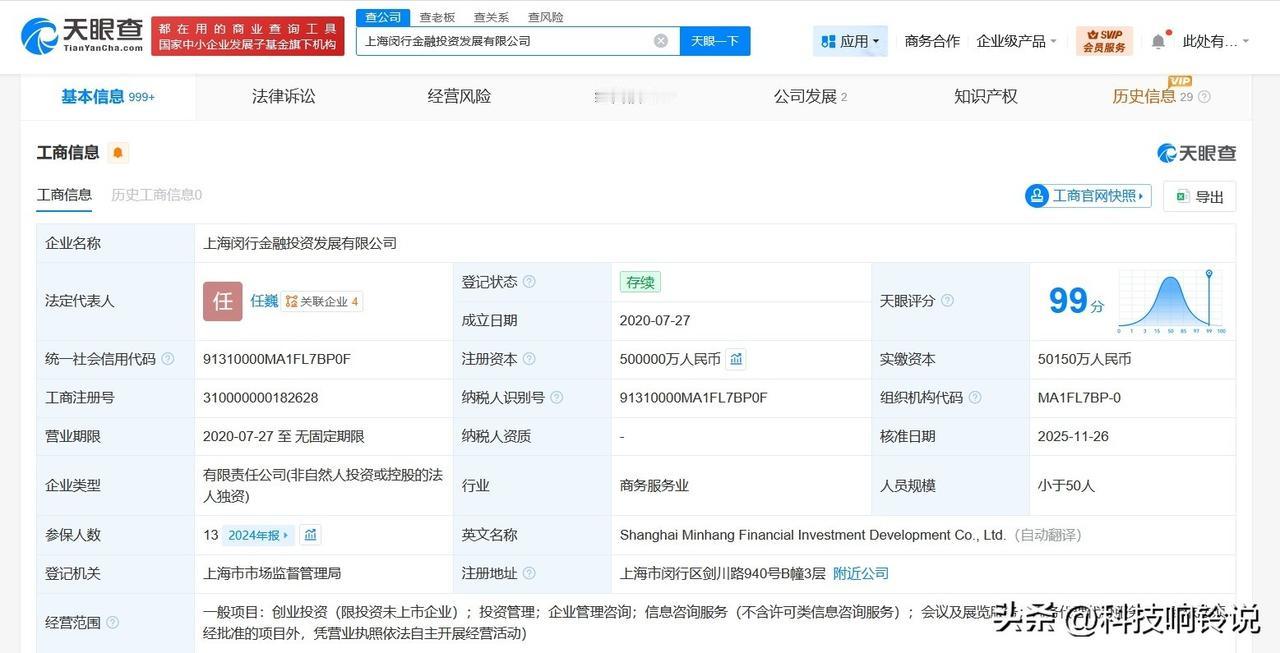Viewport: 1280px width, 653px height.
Task: Select 营业期限 value 2020-07-27 至 无固定期限
Action: coord(284,437)
